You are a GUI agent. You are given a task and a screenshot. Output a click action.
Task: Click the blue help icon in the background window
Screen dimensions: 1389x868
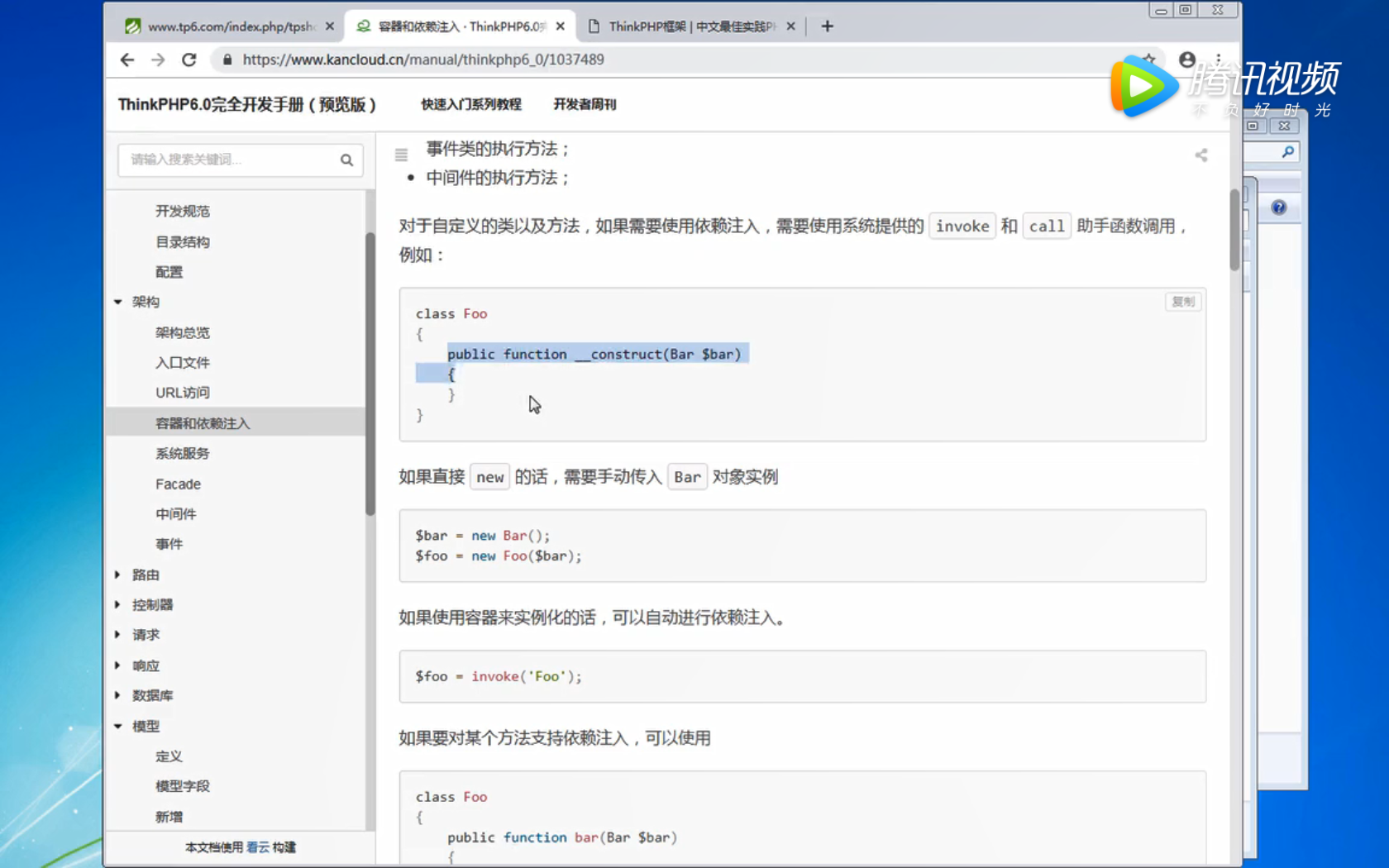point(1279,207)
